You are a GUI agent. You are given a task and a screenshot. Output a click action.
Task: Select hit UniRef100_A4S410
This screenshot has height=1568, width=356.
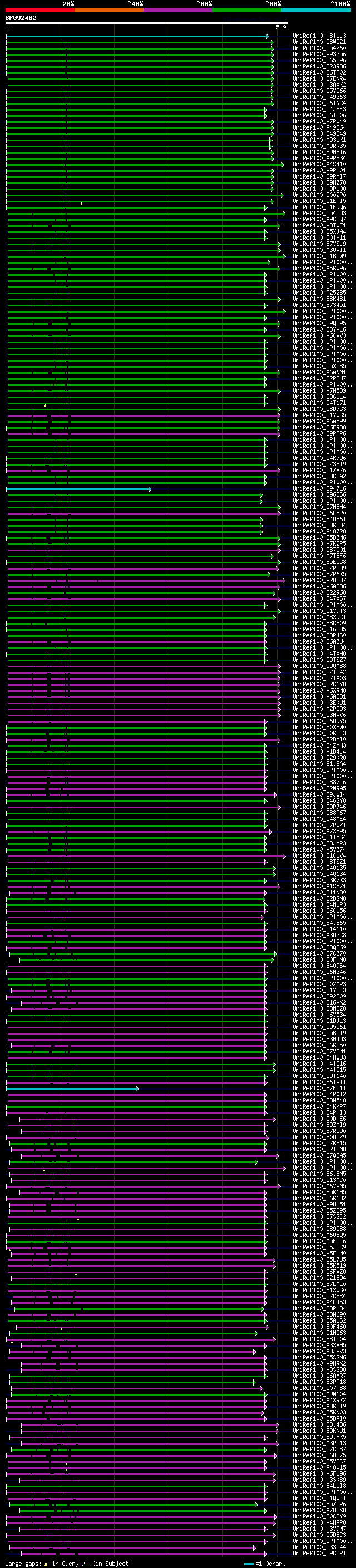click(319, 164)
